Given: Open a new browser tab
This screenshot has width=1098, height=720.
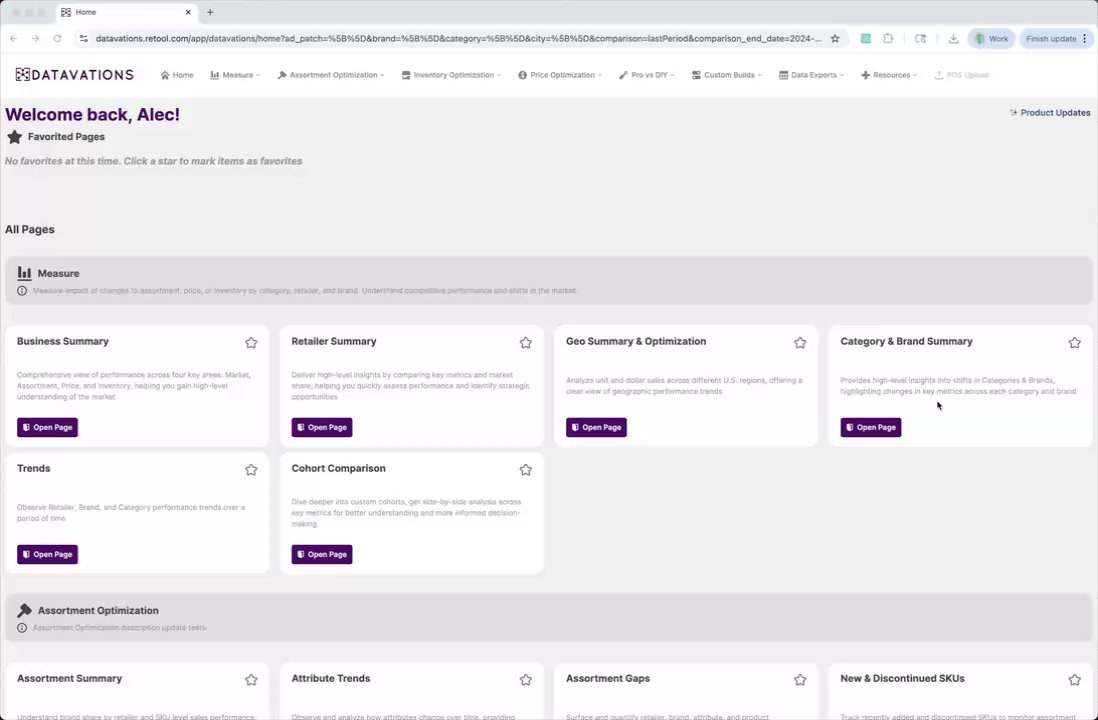Looking at the screenshot, I should [210, 12].
